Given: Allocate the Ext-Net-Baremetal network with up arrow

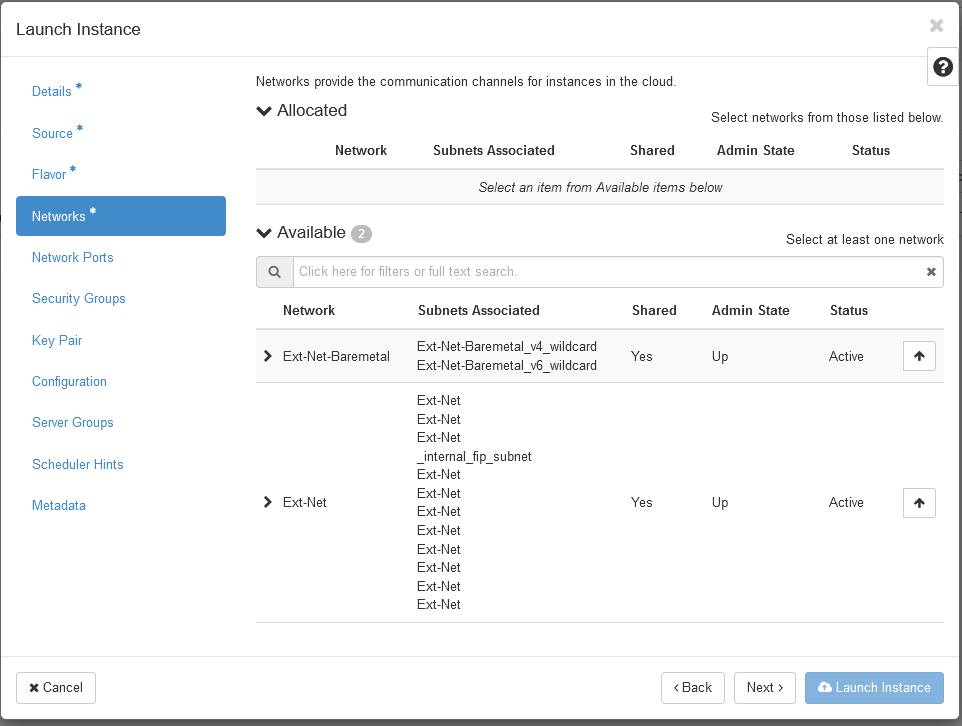Looking at the screenshot, I should (919, 356).
